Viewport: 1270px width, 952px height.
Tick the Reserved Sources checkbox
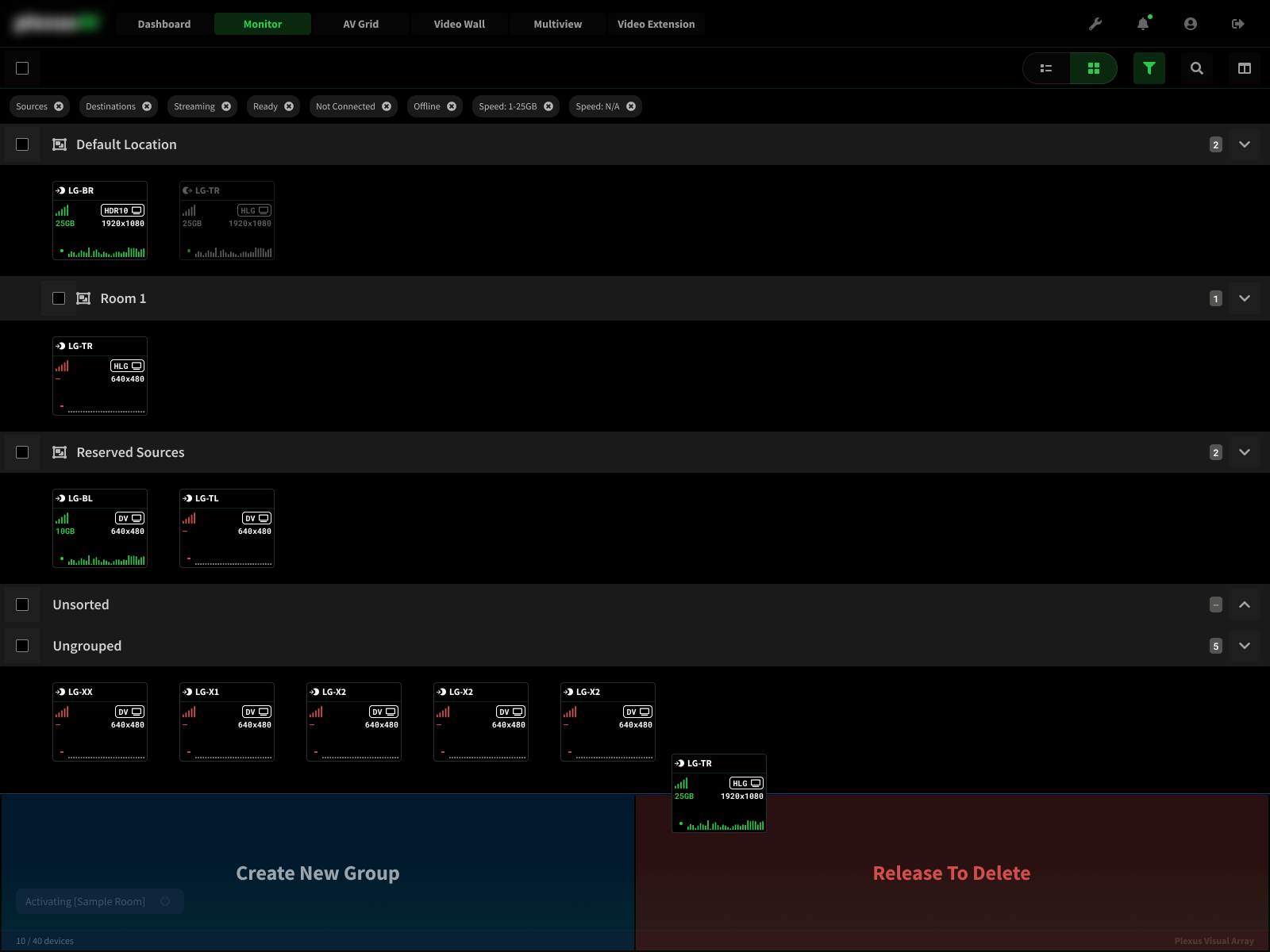22,452
